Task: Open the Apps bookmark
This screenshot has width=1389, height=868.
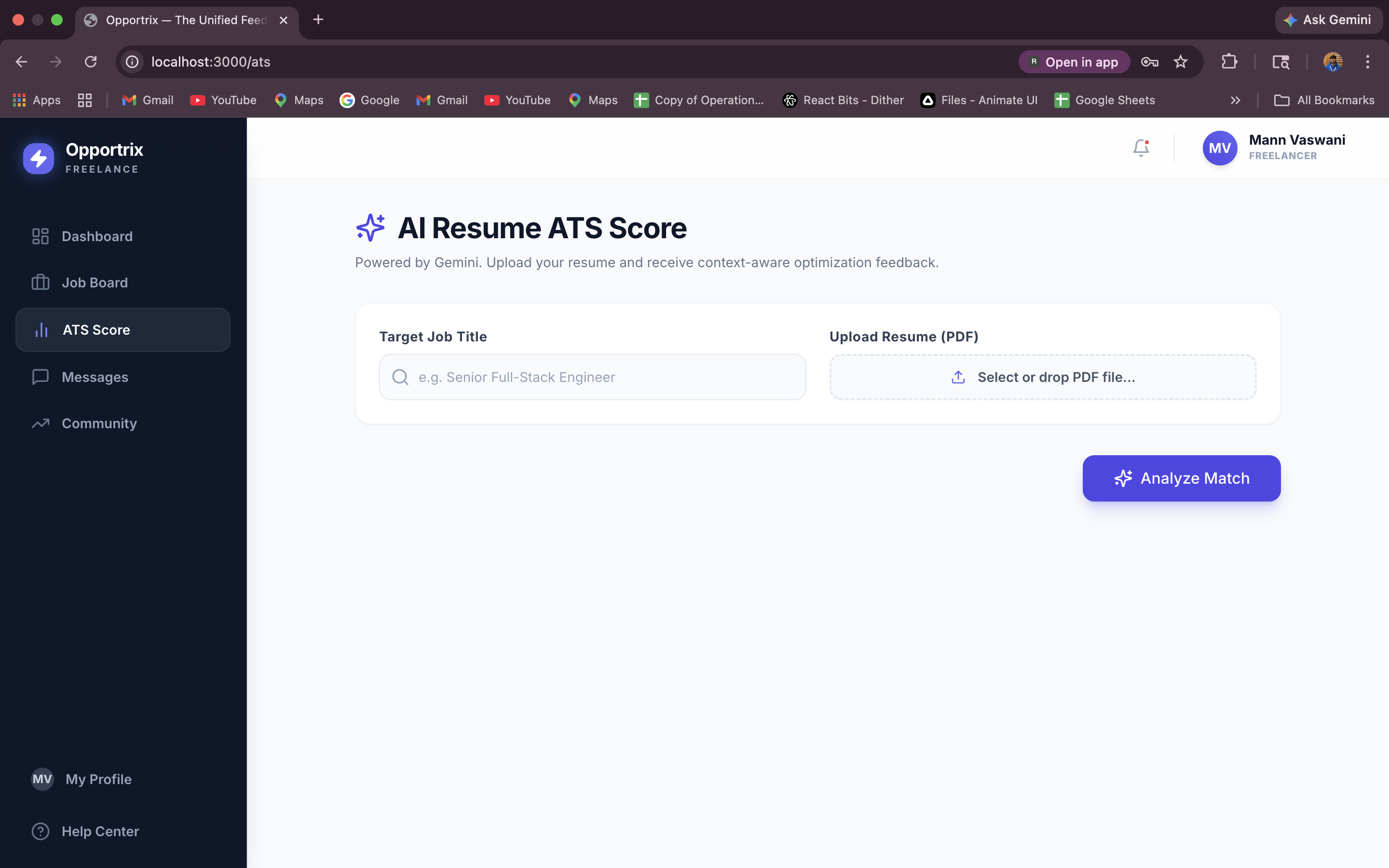Action: point(37,100)
